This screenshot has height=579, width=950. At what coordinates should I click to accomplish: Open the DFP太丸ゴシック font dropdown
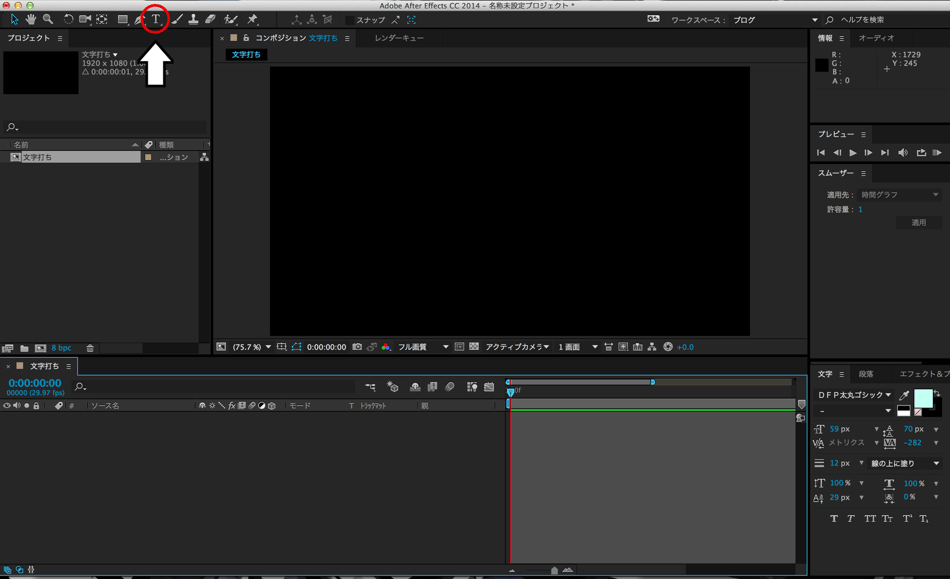(x=853, y=395)
